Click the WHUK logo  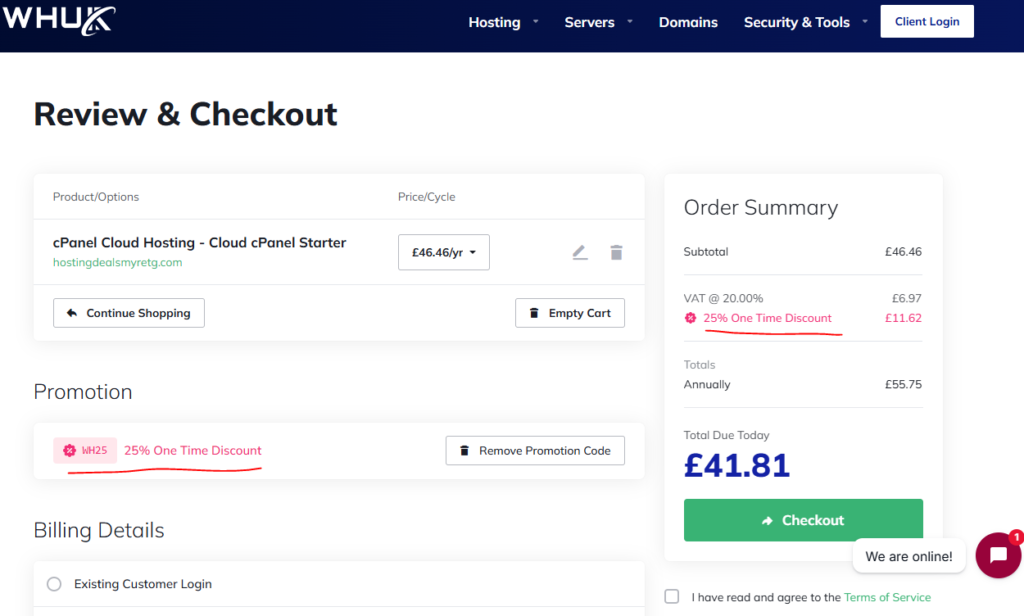point(59,20)
